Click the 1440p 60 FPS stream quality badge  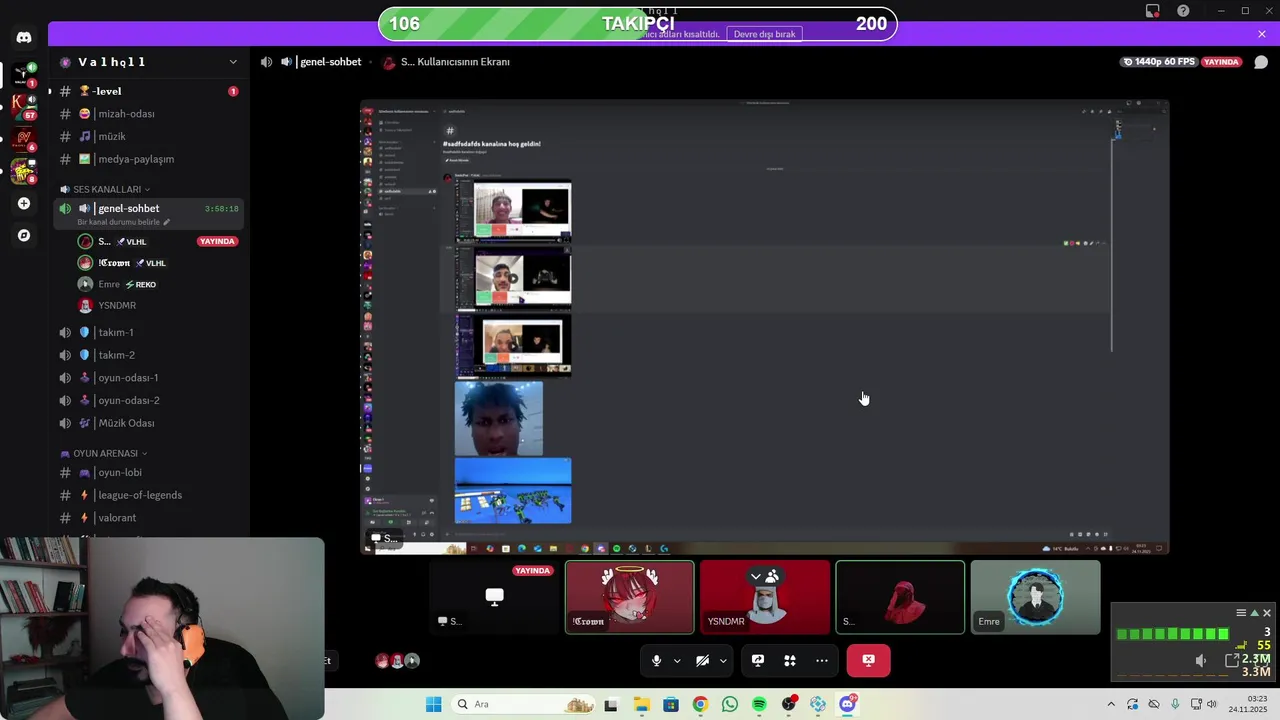coord(1159,62)
